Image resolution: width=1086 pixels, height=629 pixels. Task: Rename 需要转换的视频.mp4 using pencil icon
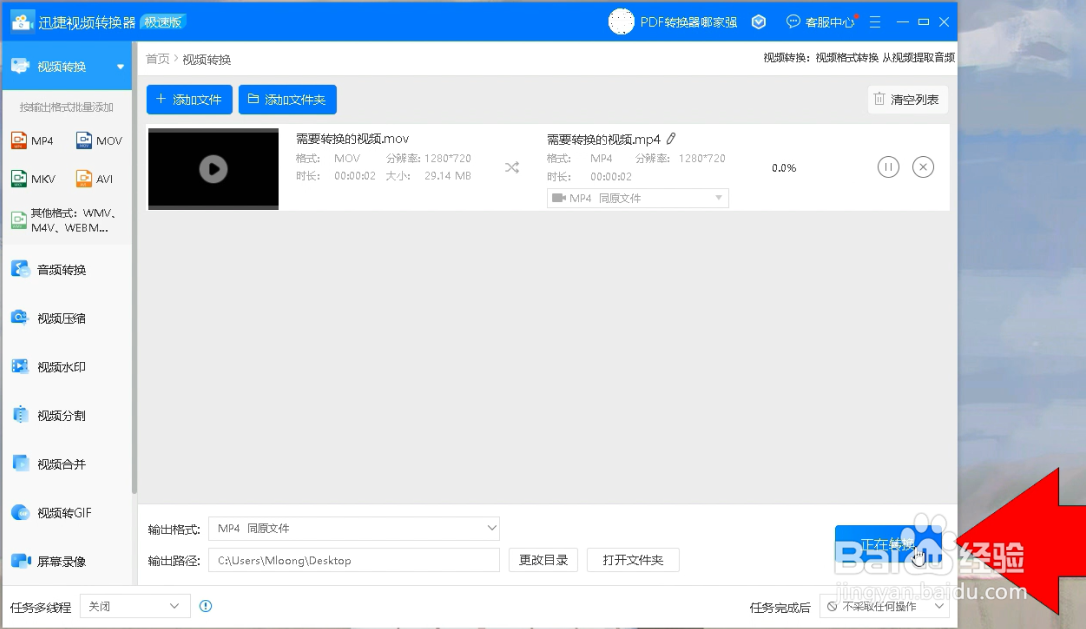[671, 138]
